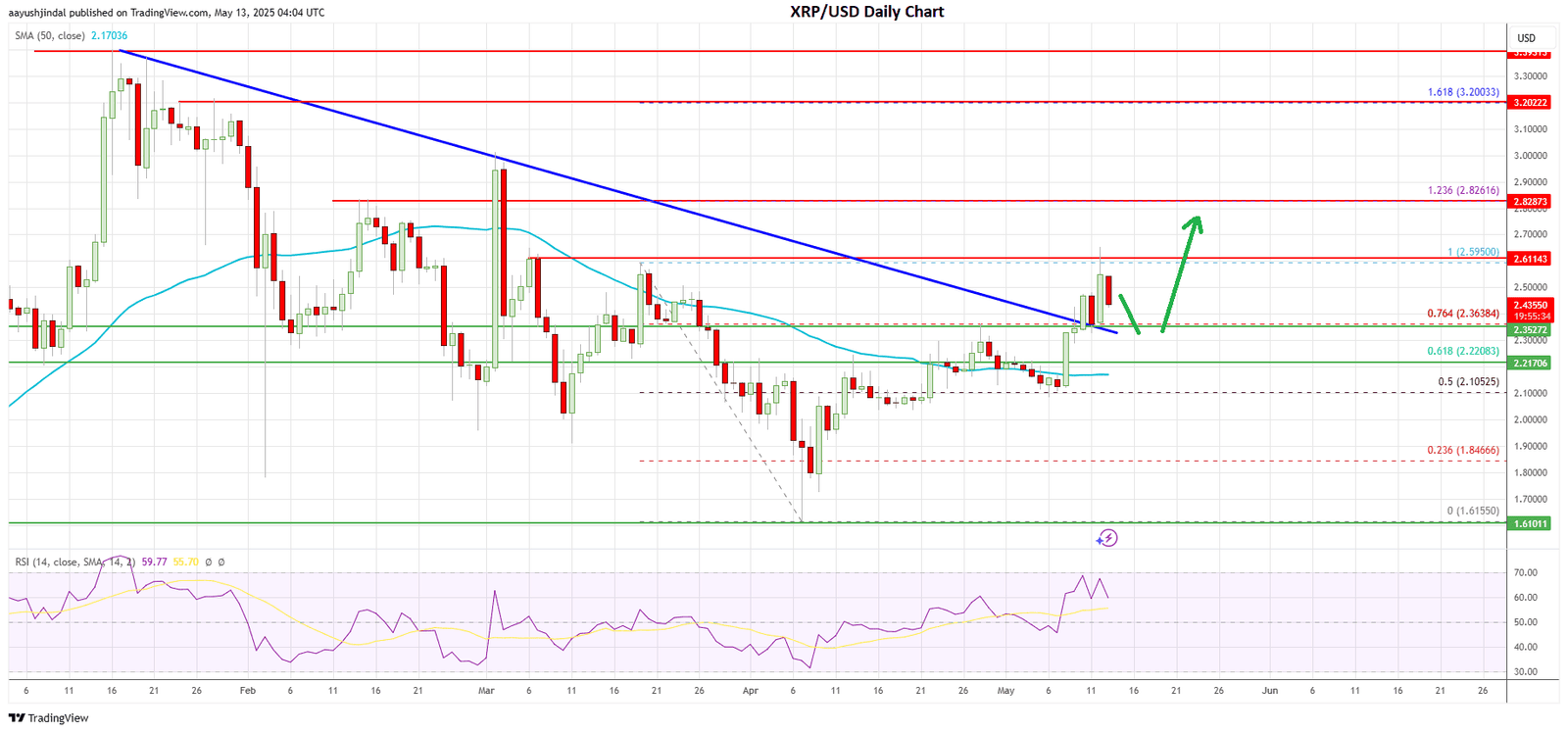Click the current price 2.43550 countdown label

pyautogui.click(x=1531, y=310)
